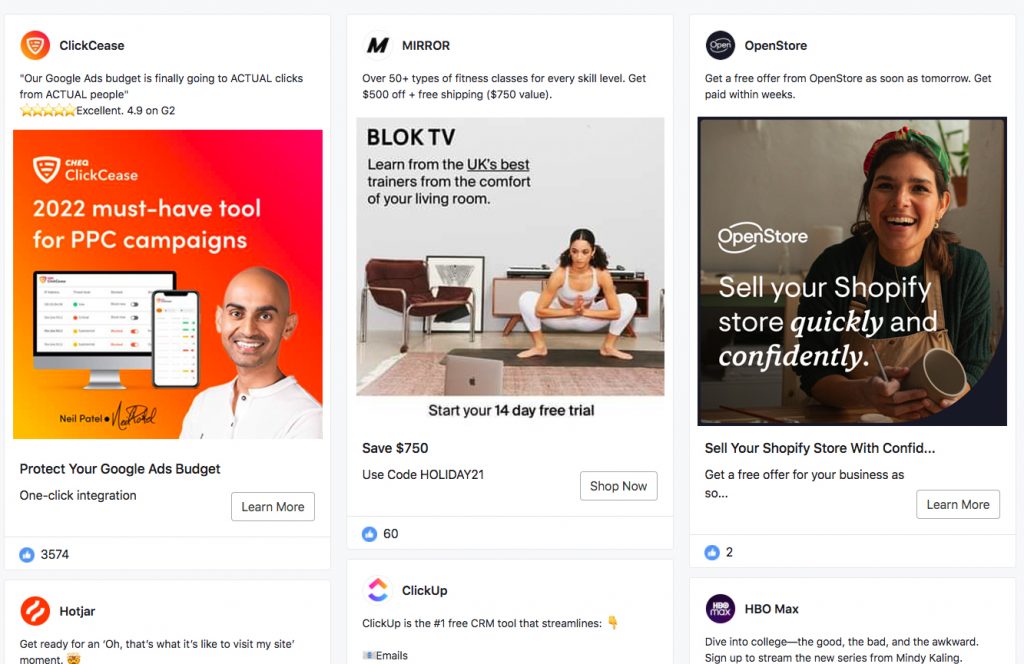Click the like icon under OpenStore ad
This screenshot has height=664, width=1024.
click(x=712, y=552)
